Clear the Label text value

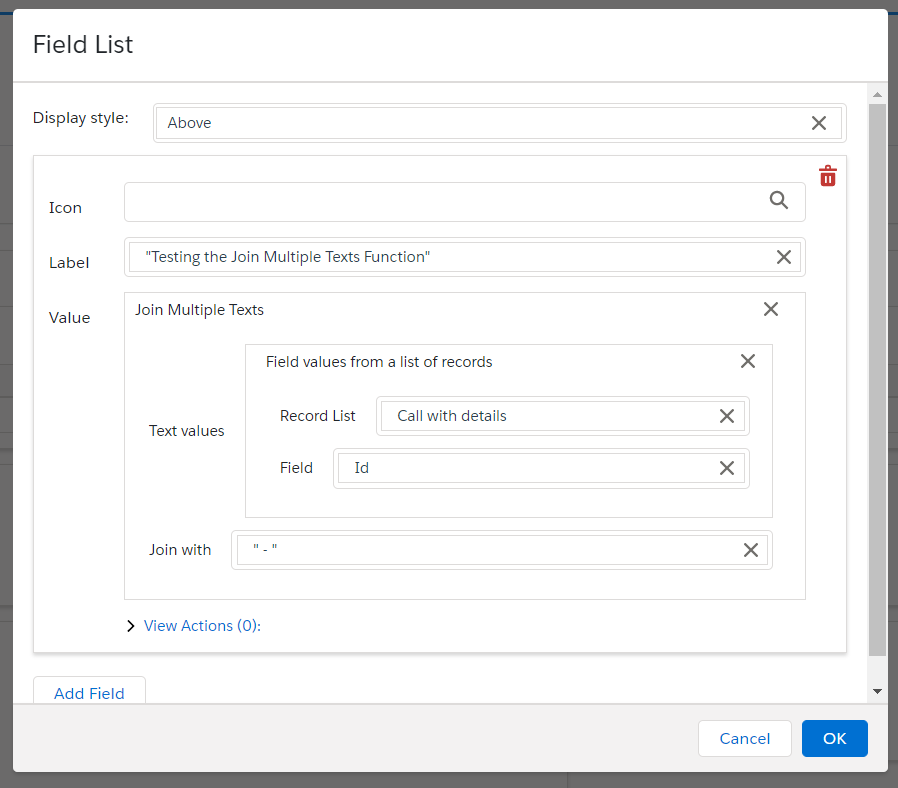[784, 257]
